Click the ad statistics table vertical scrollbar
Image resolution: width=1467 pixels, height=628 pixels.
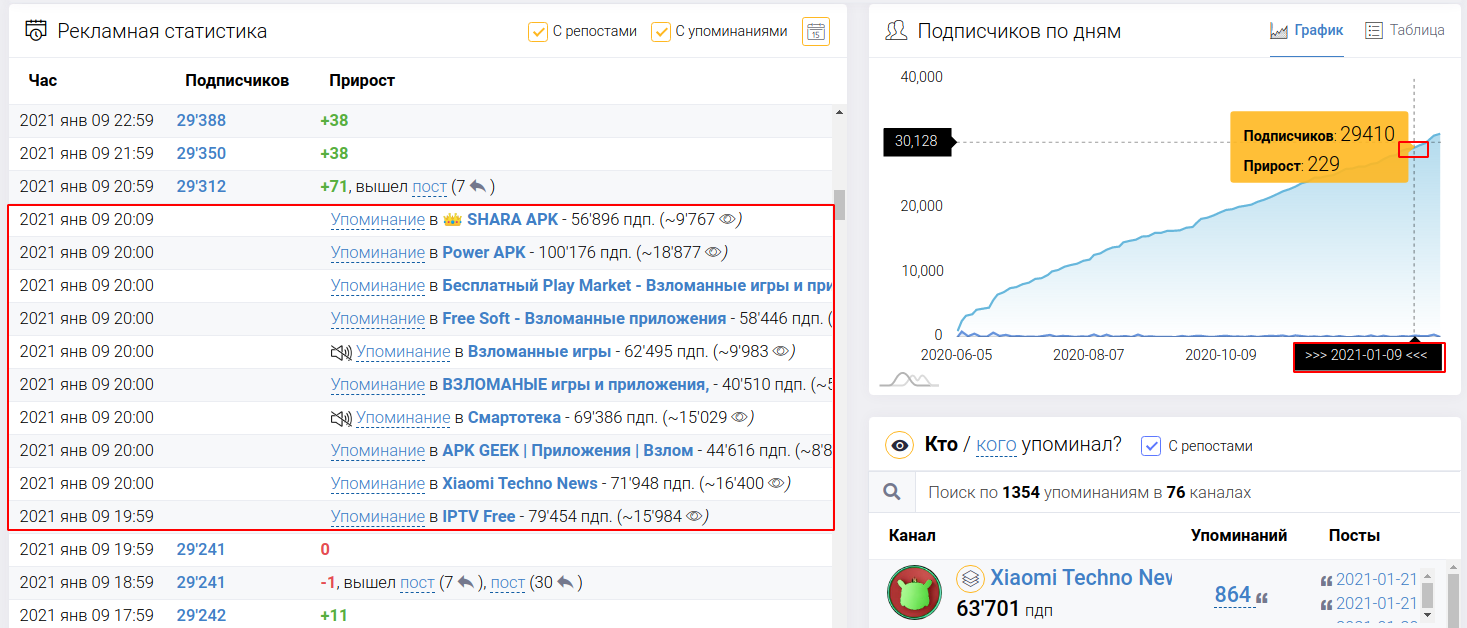tap(840, 204)
